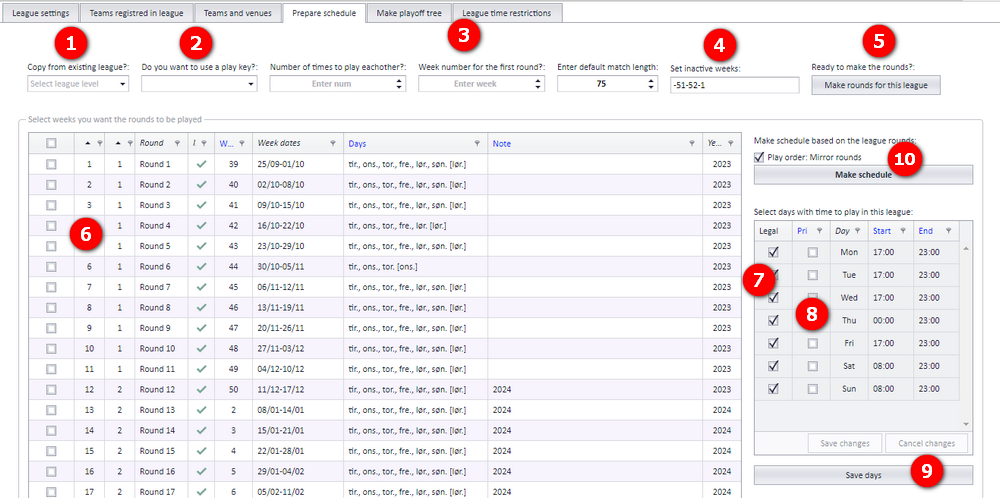Check the Pri checkbox for Fri

click(x=812, y=343)
